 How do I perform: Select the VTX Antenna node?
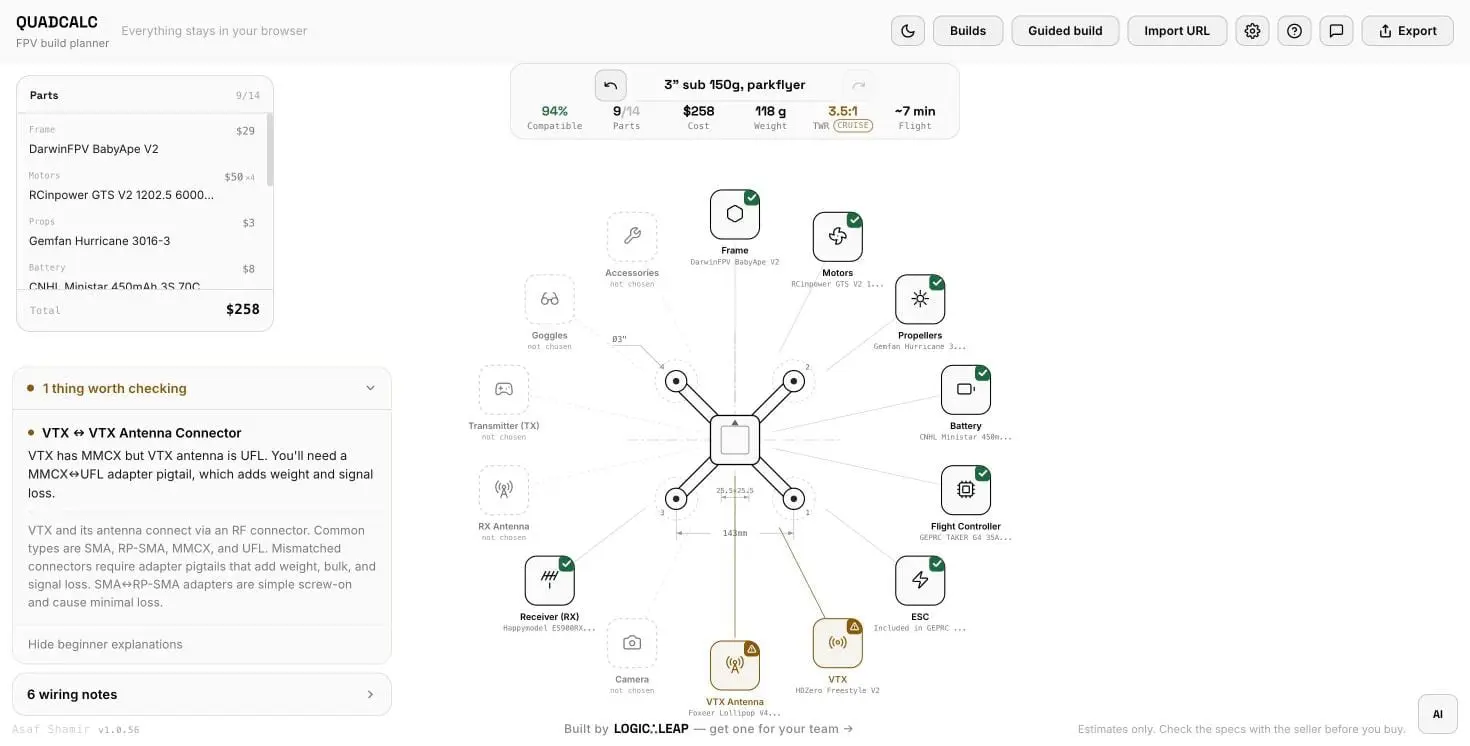point(735,666)
